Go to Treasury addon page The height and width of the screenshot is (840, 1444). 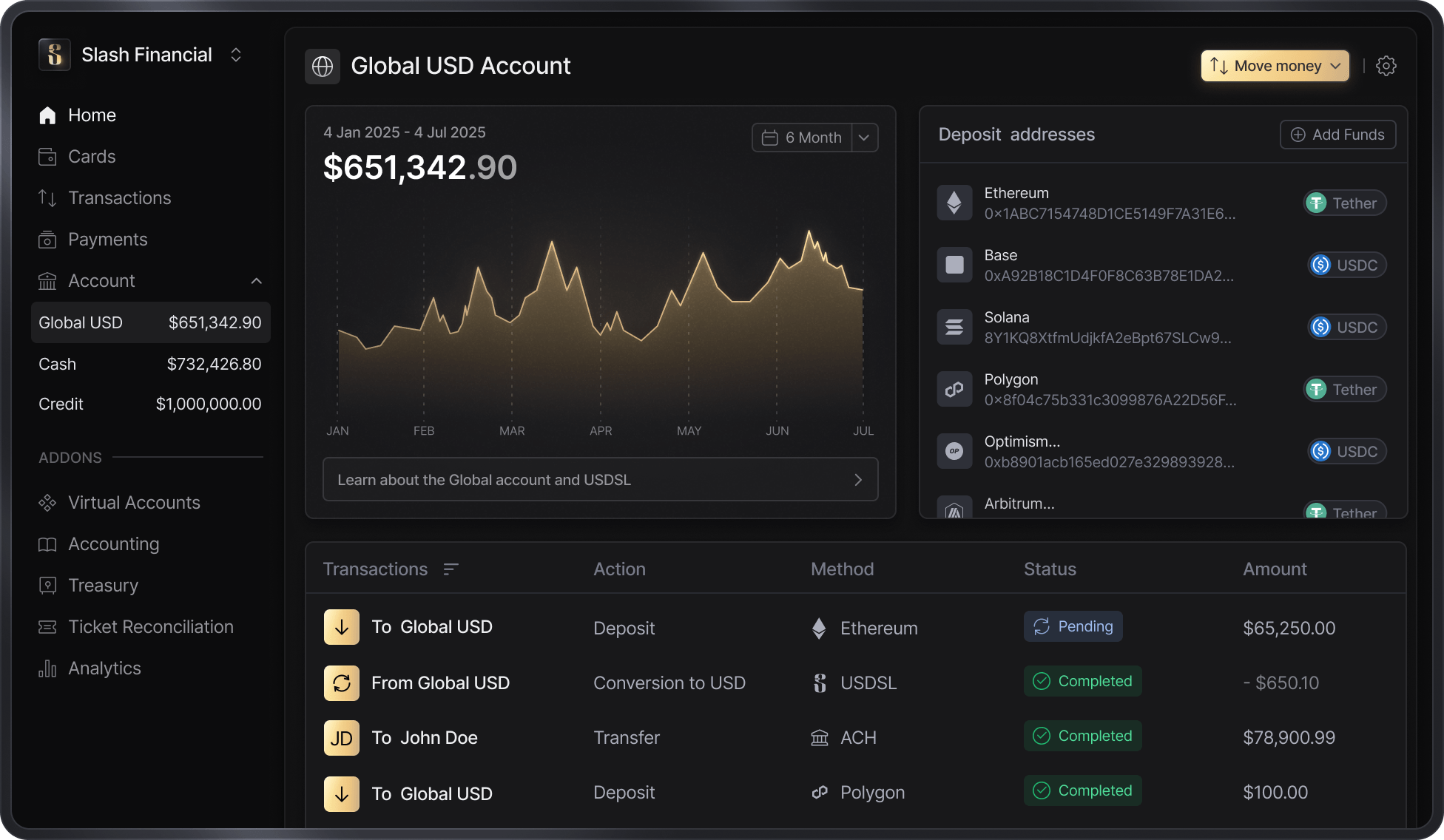tap(103, 586)
